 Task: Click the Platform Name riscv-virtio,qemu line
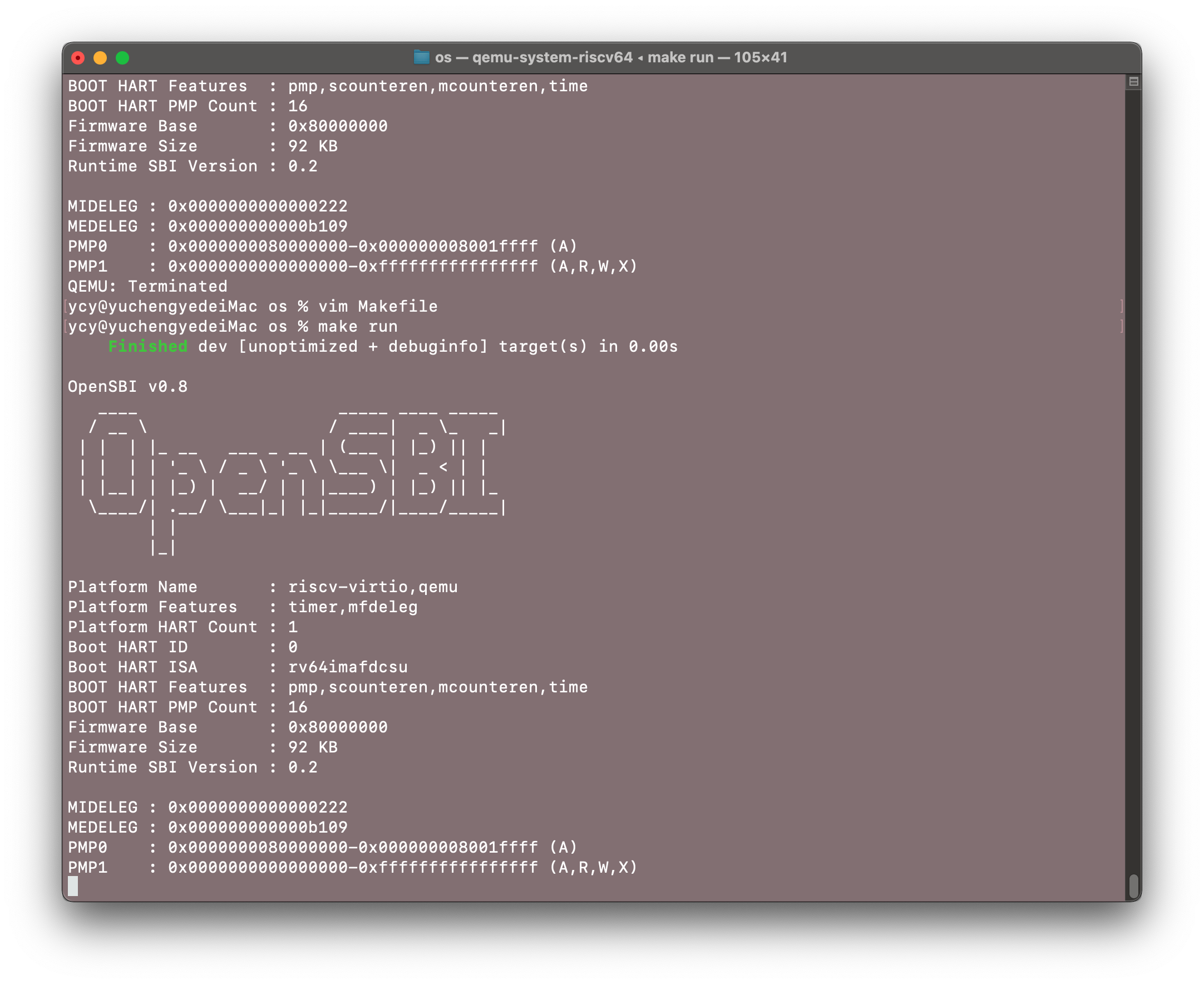point(264,587)
